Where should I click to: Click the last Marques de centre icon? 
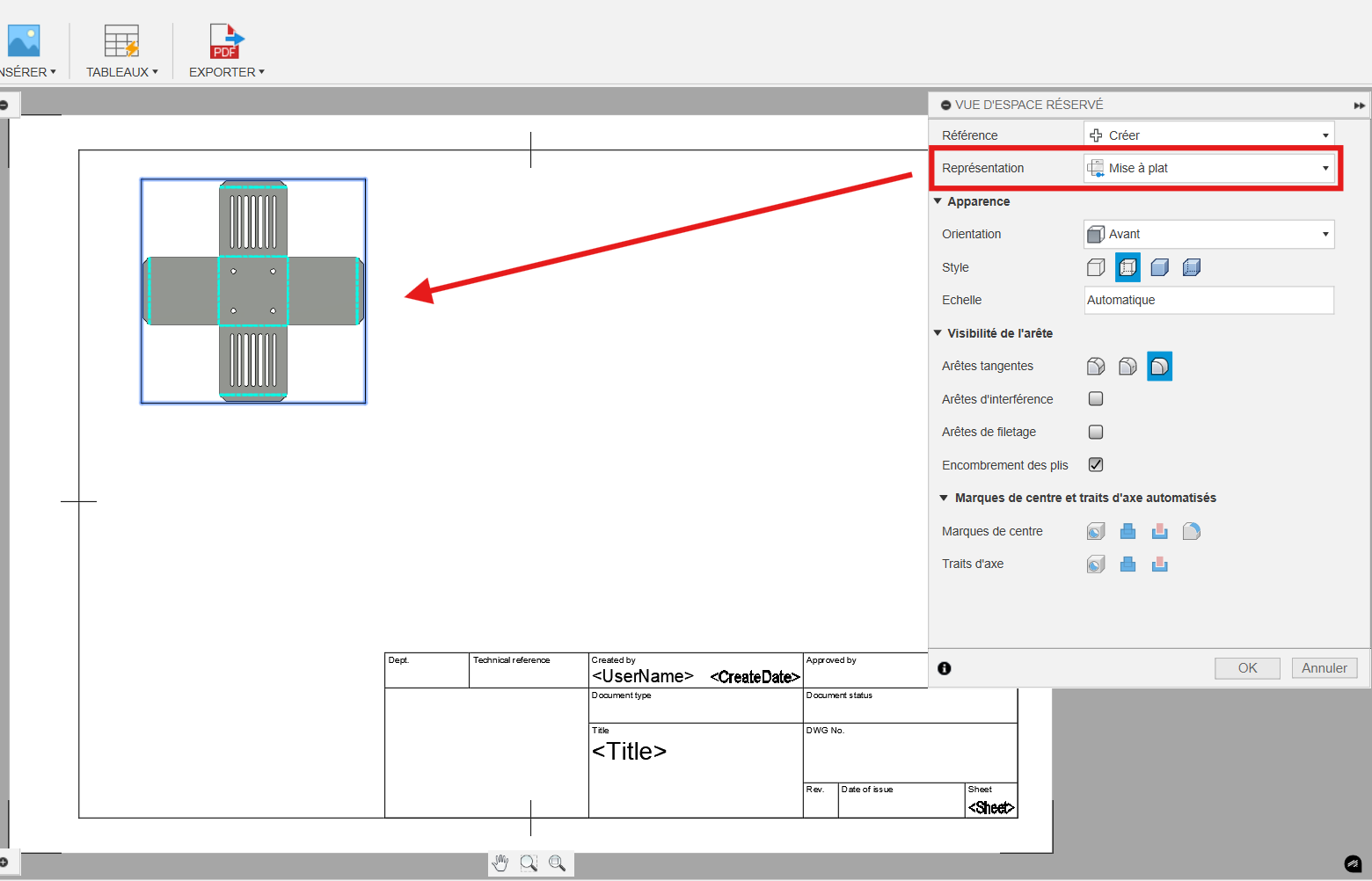click(x=1192, y=531)
